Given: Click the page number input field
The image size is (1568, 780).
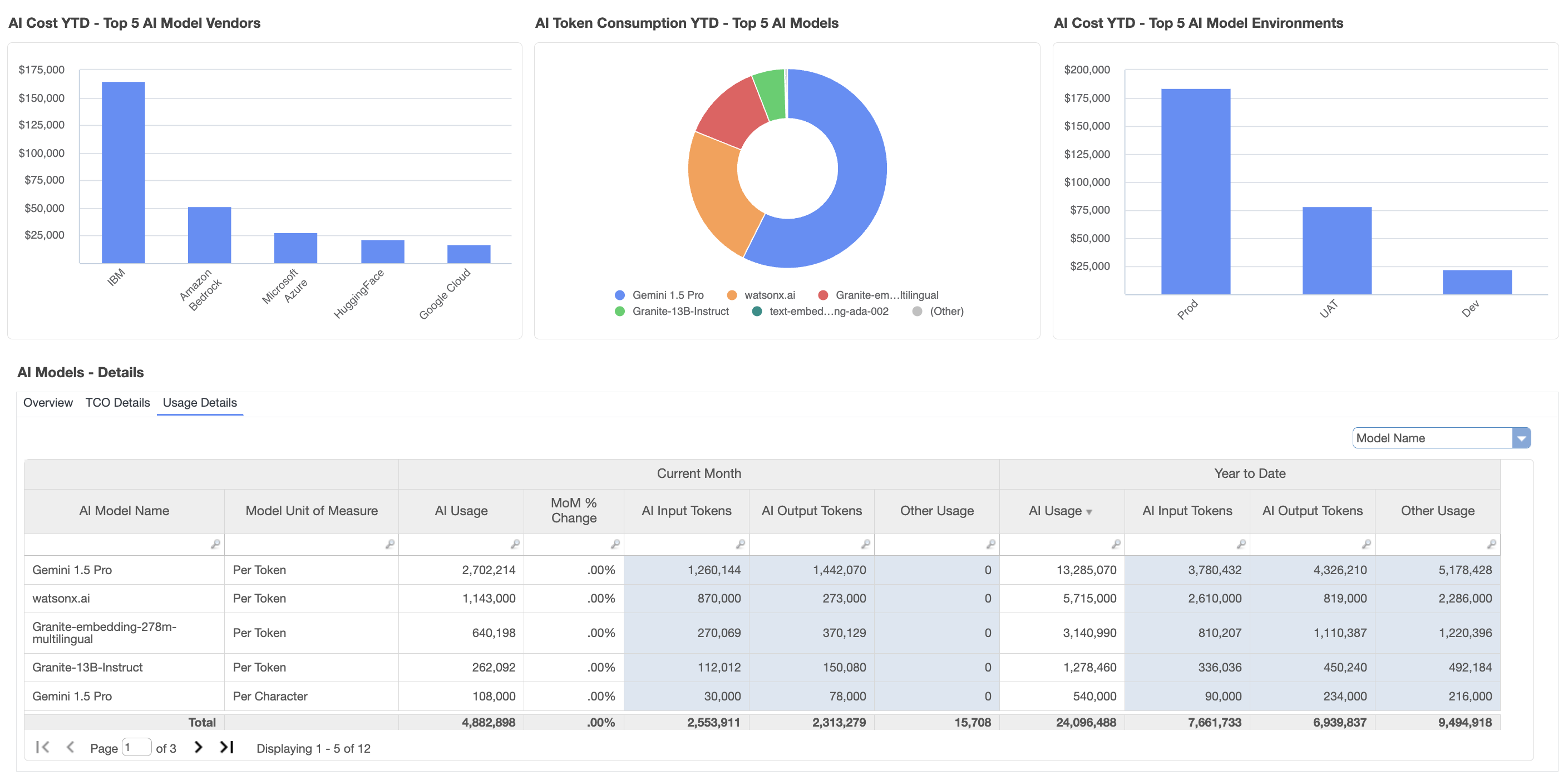Looking at the screenshot, I should tap(136, 747).
